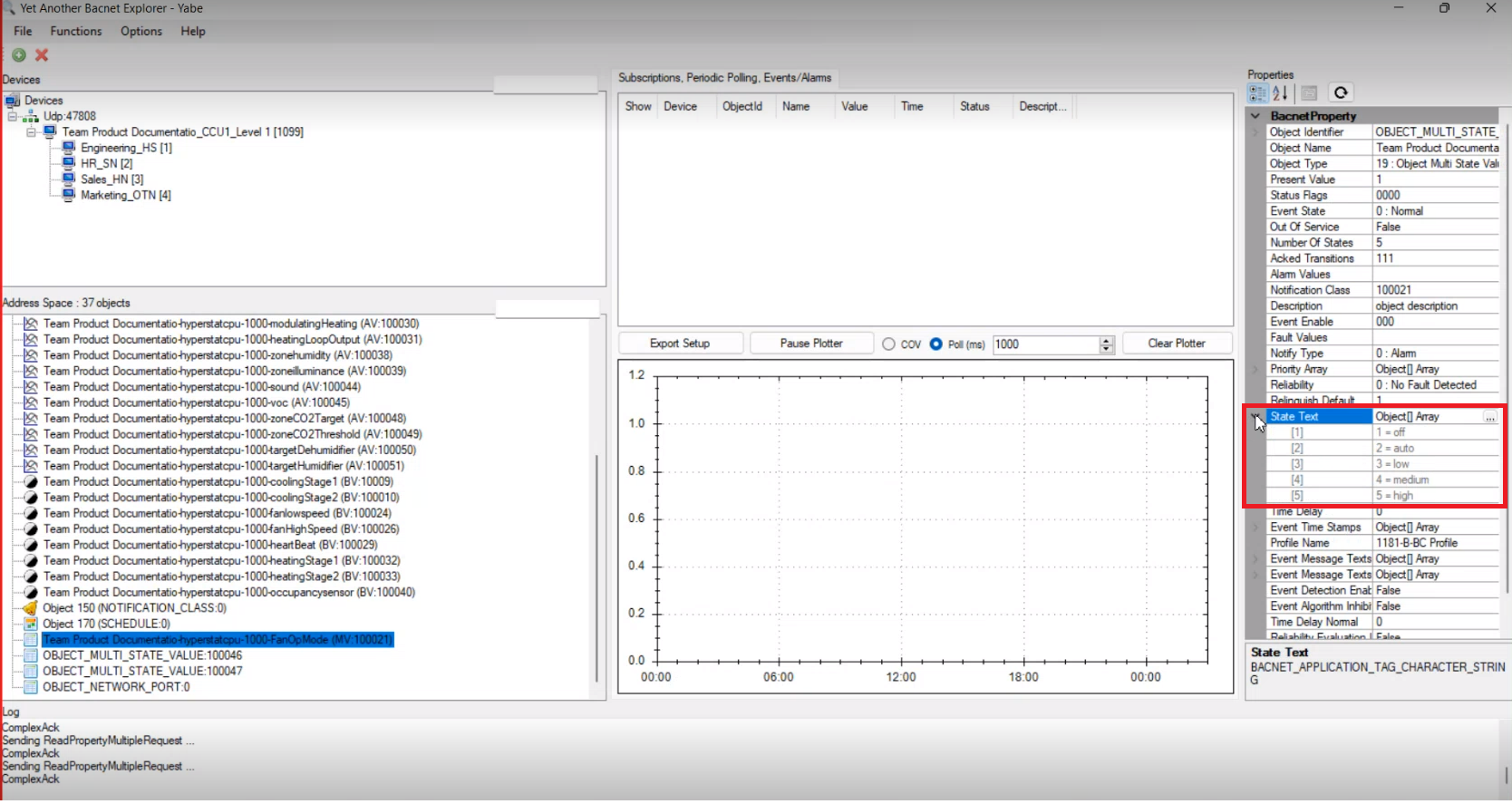Screen dimensions: 1512x804
Task: Click the Property Pages icon
Action: [1309, 92]
